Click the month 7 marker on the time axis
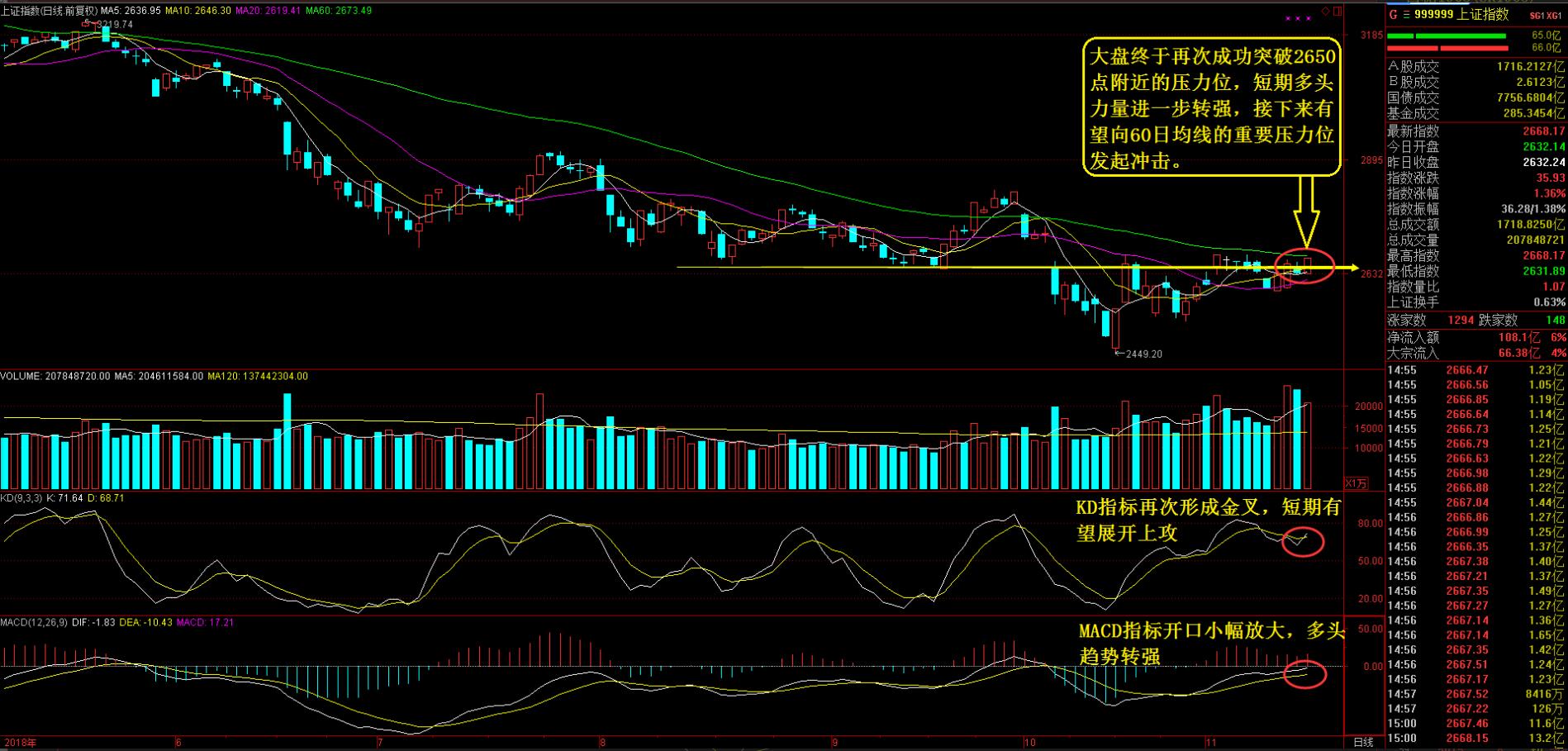This screenshot has width=1568, height=751. [378, 742]
